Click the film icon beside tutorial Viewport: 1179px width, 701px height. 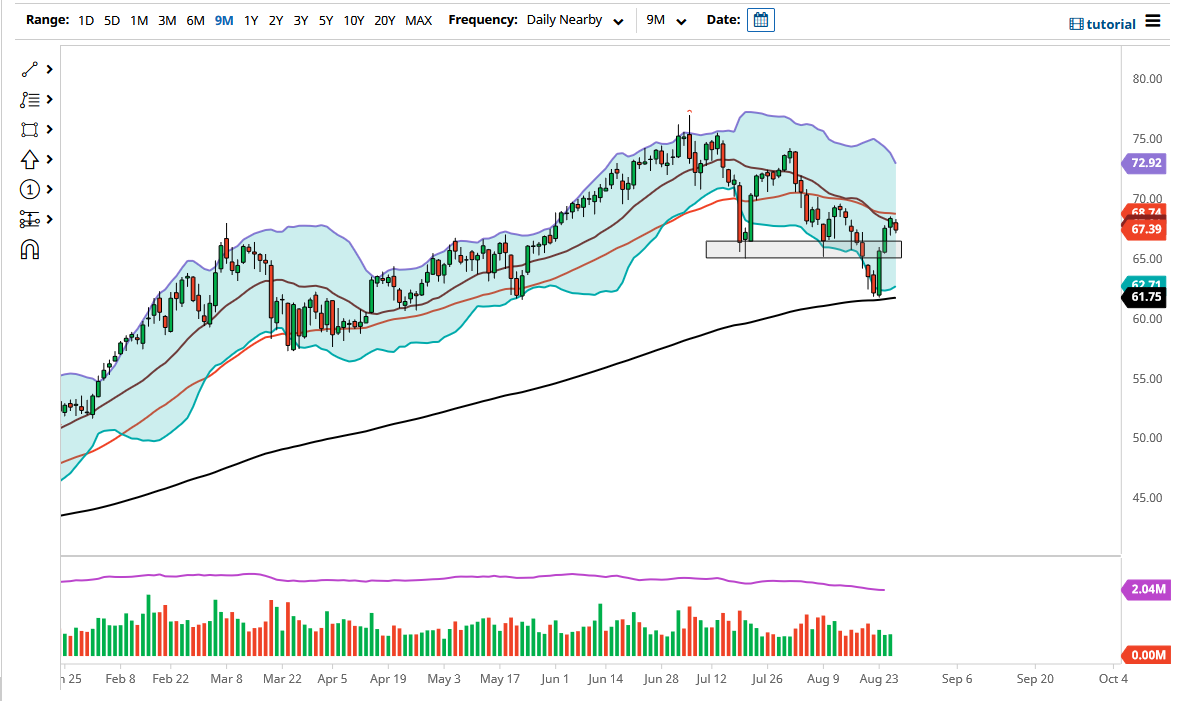tap(1077, 25)
